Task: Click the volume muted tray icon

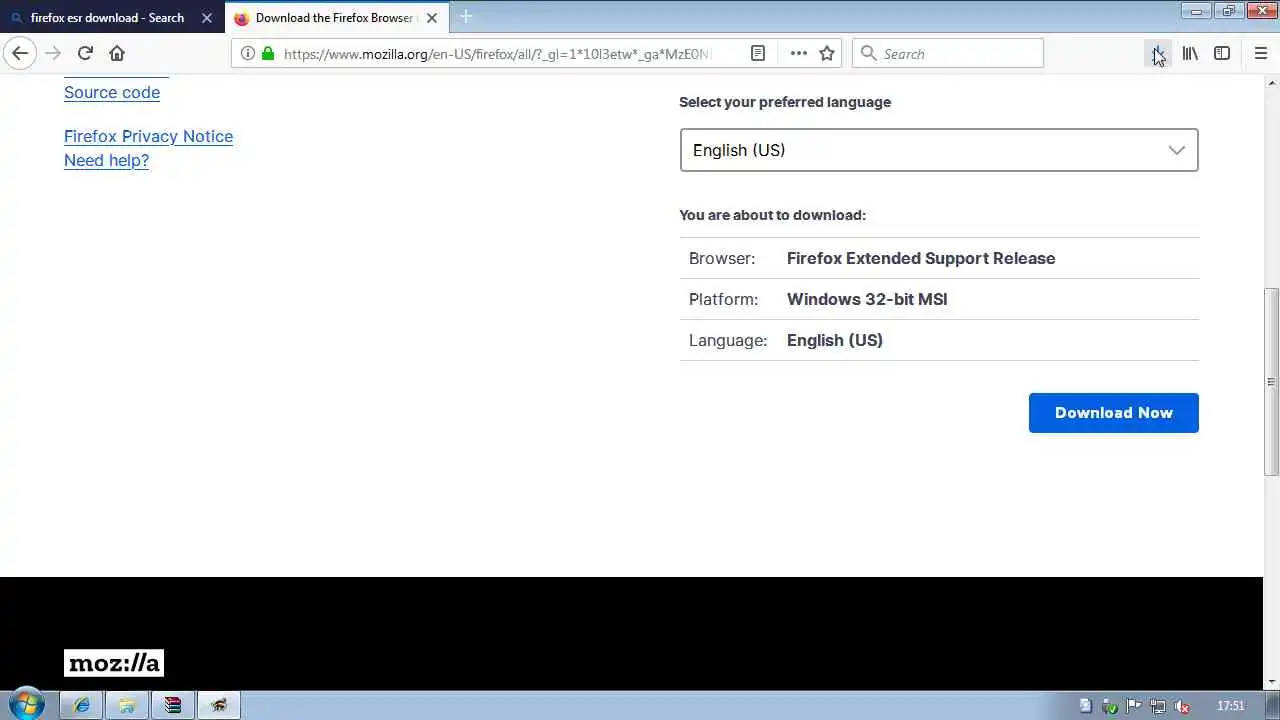Action: tap(1182, 706)
